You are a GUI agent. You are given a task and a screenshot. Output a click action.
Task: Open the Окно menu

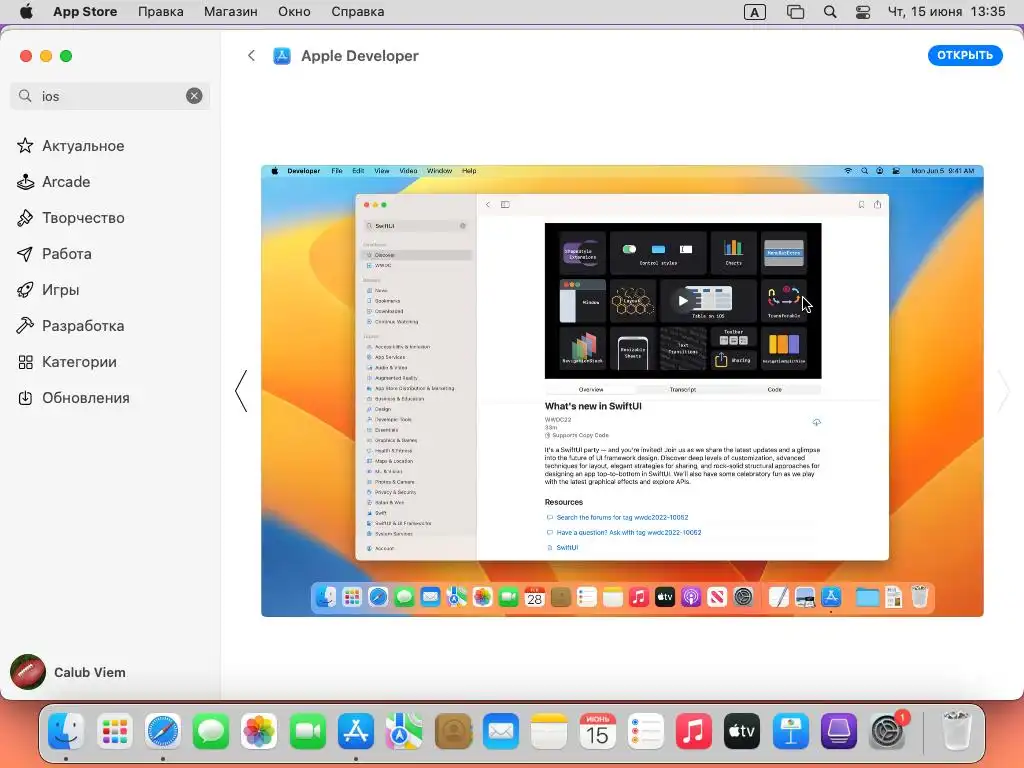(294, 12)
